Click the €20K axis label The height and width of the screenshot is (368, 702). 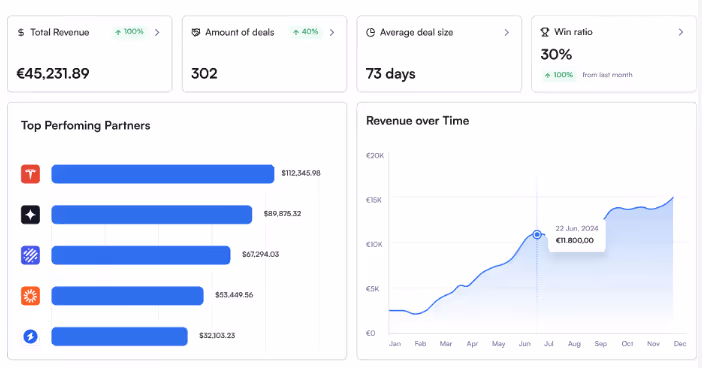(375, 156)
